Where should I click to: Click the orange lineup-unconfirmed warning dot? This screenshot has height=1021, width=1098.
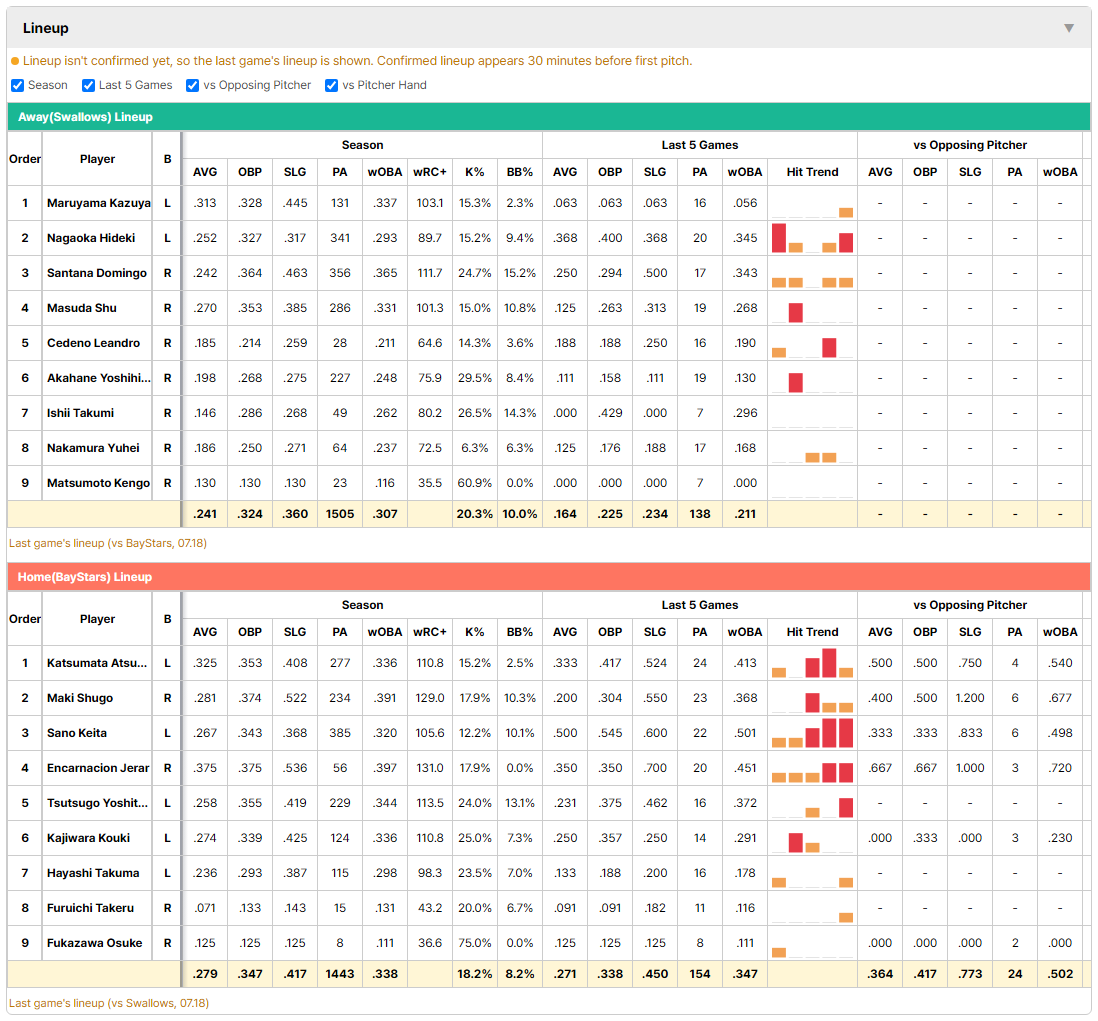[15, 62]
